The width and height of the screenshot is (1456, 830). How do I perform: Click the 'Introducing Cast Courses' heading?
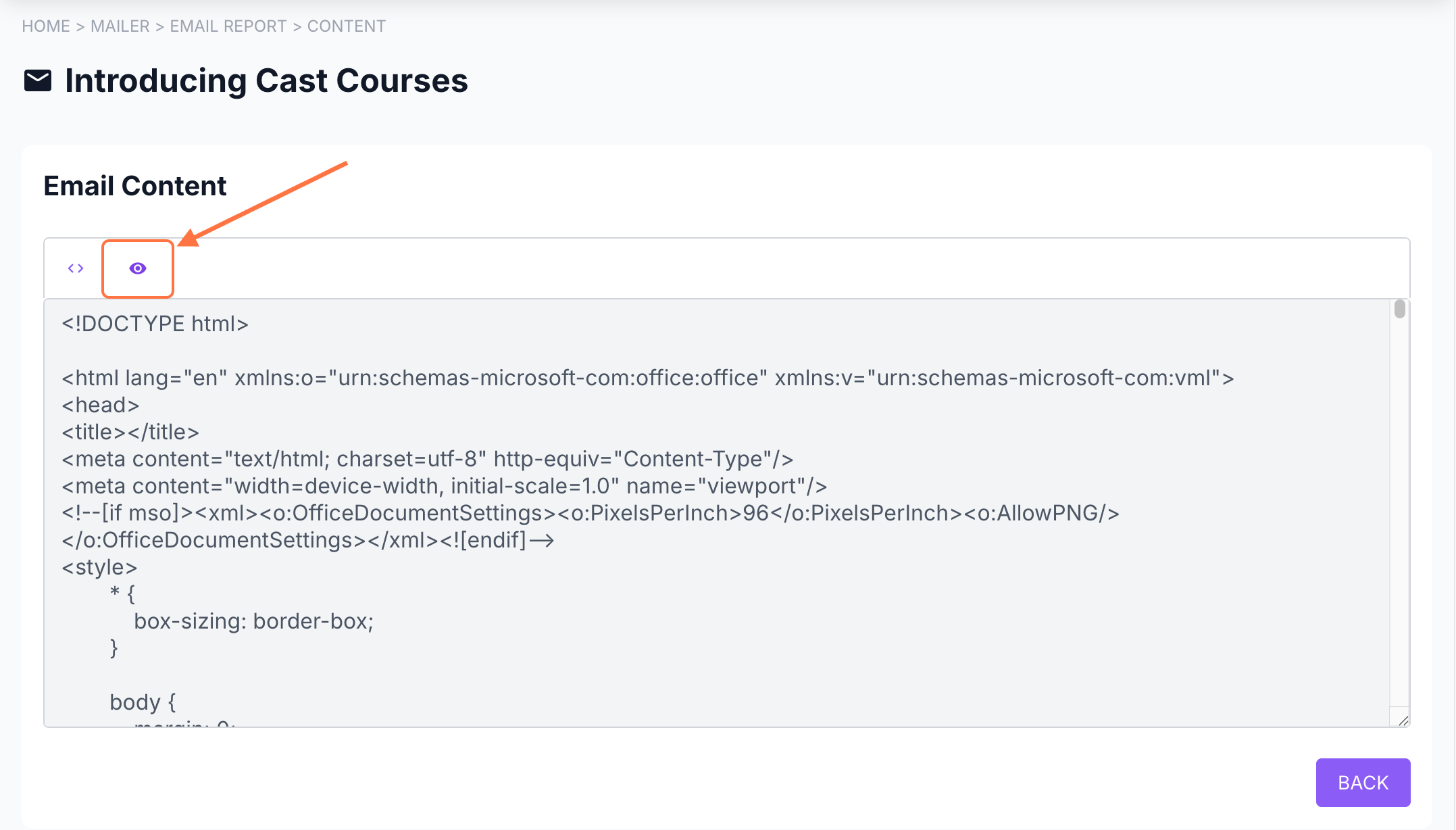coord(266,80)
